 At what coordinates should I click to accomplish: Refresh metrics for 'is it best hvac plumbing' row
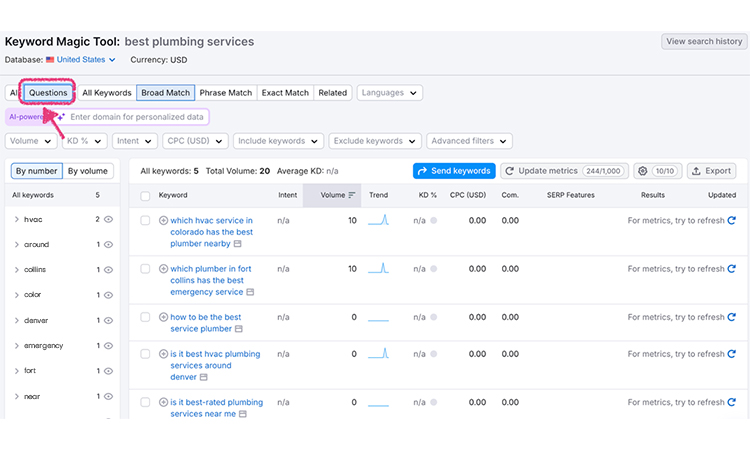[731, 354]
